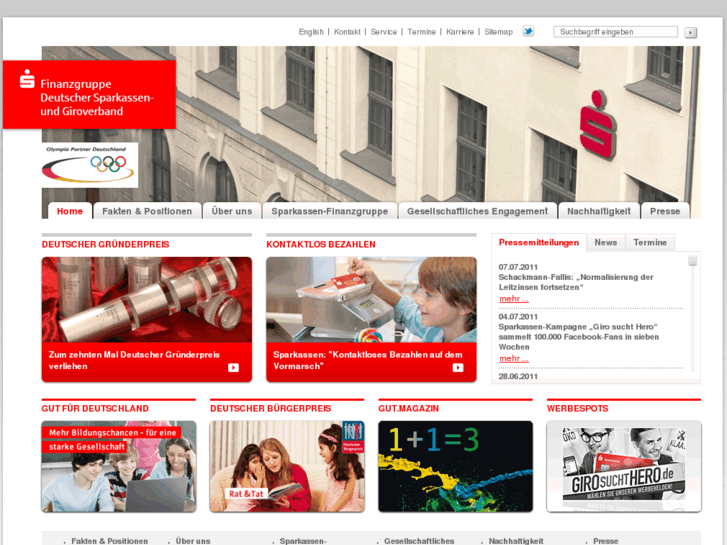727x545 pixels.
Task: Click the WERBESPOTS heading
Action: point(577,409)
